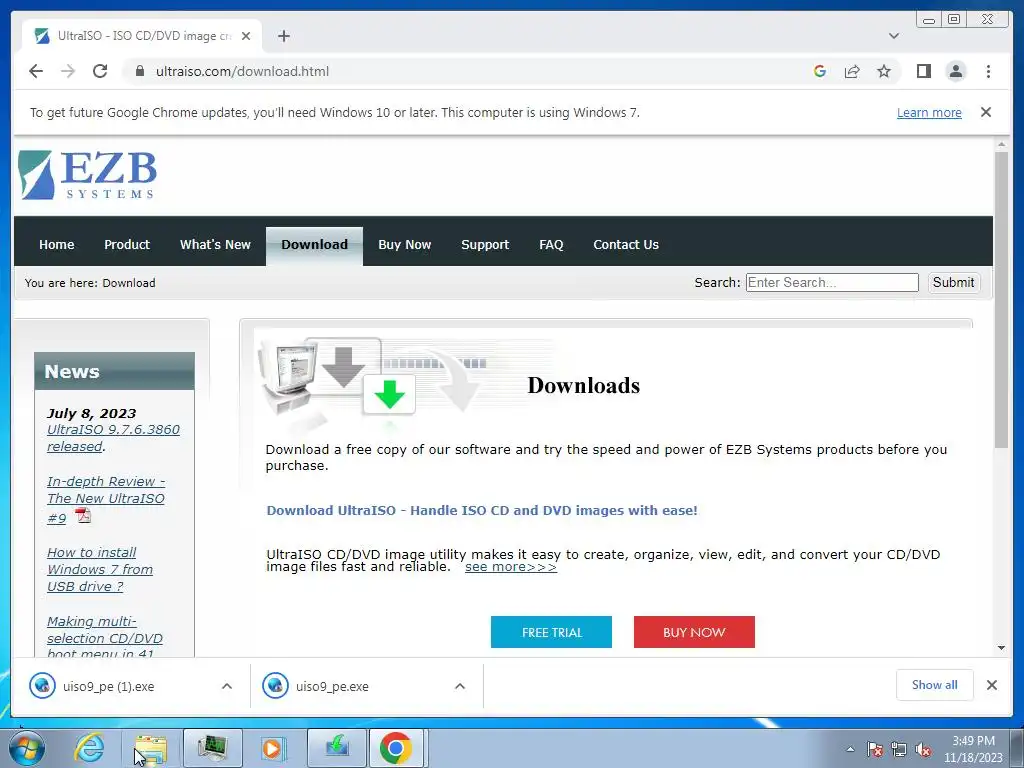Click the scrollbar down arrow
The height and width of the screenshot is (768, 1024).
tap(1001, 648)
